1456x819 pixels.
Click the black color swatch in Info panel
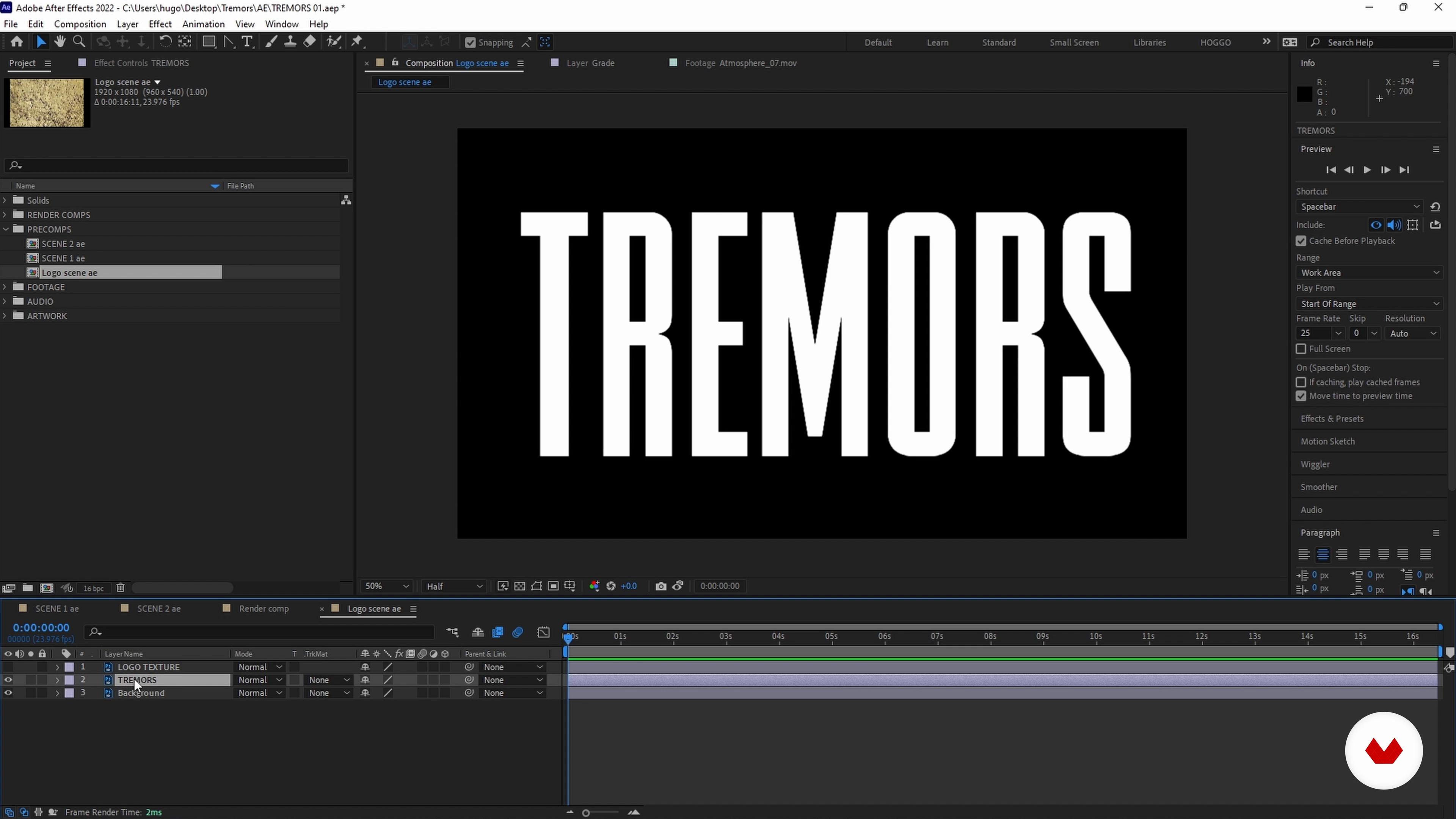pyautogui.click(x=1304, y=94)
